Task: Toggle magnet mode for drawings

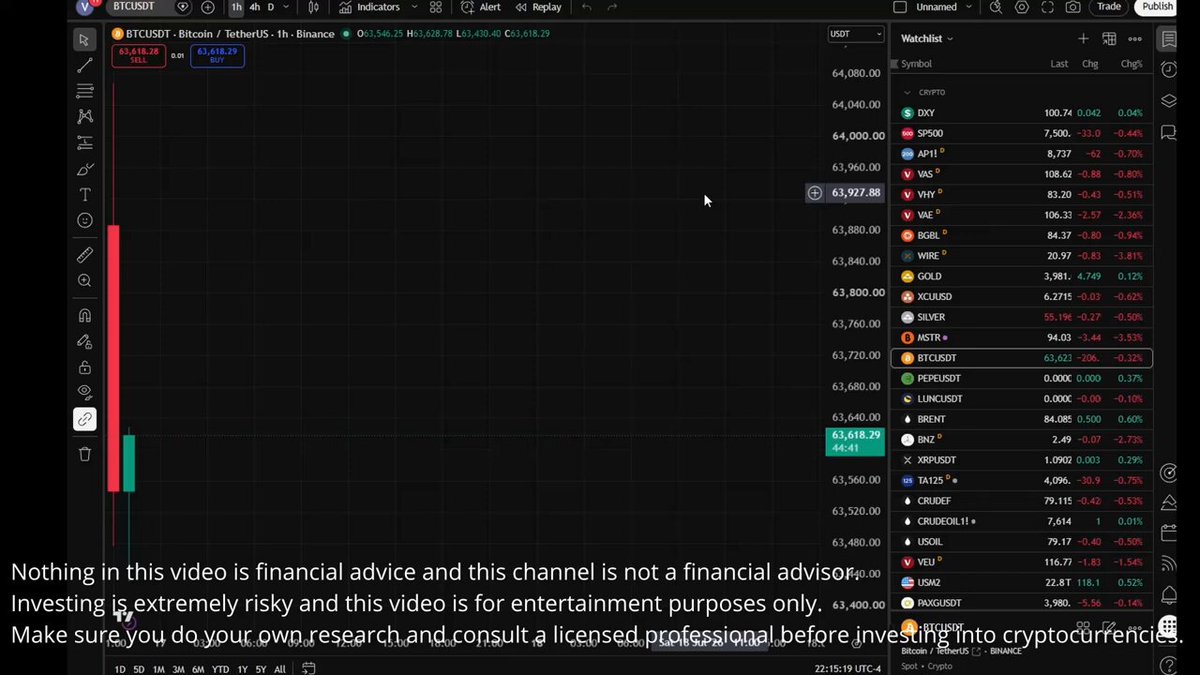Action: point(85,316)
